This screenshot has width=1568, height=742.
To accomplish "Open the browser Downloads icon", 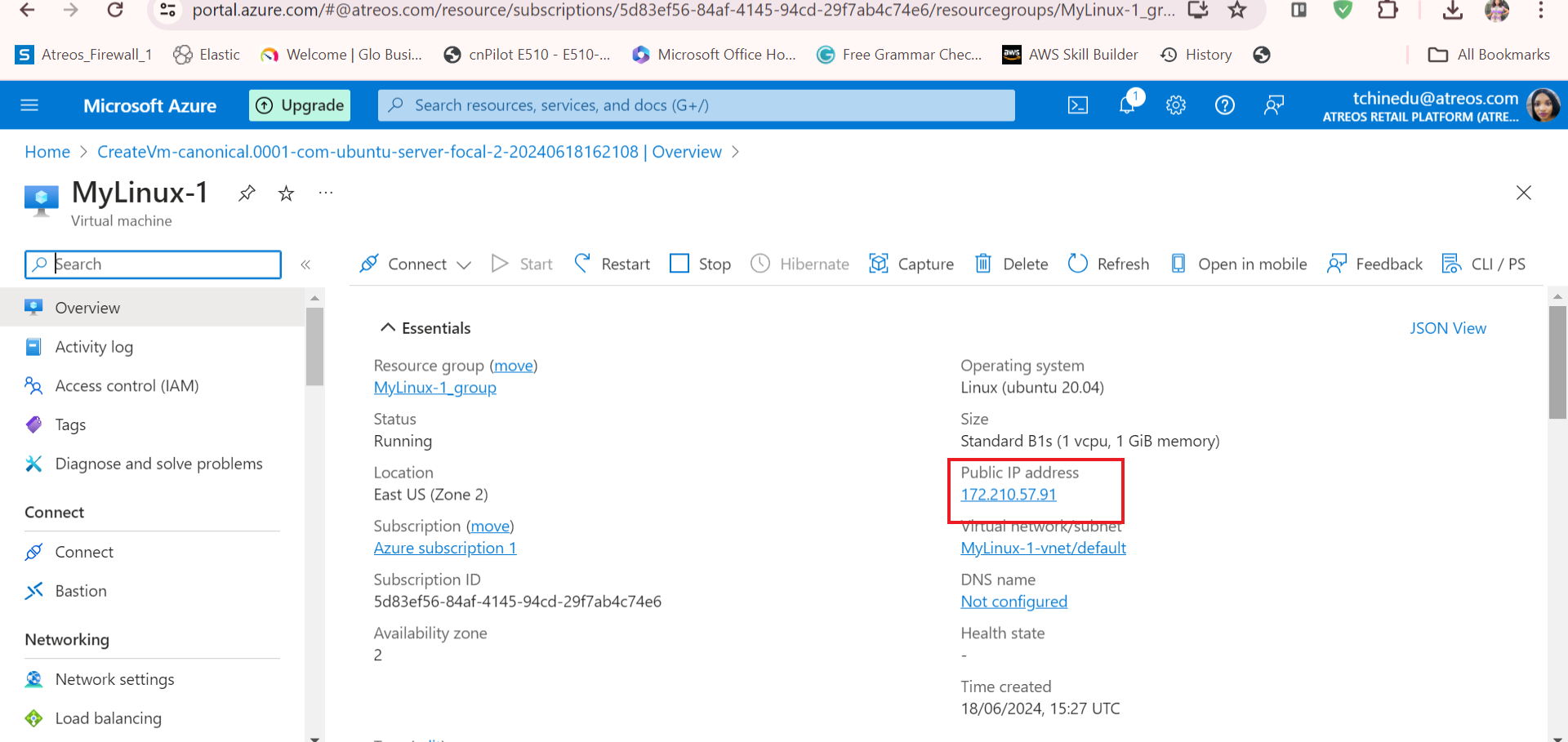I will pyautogui.click(x=1453, y=10).
